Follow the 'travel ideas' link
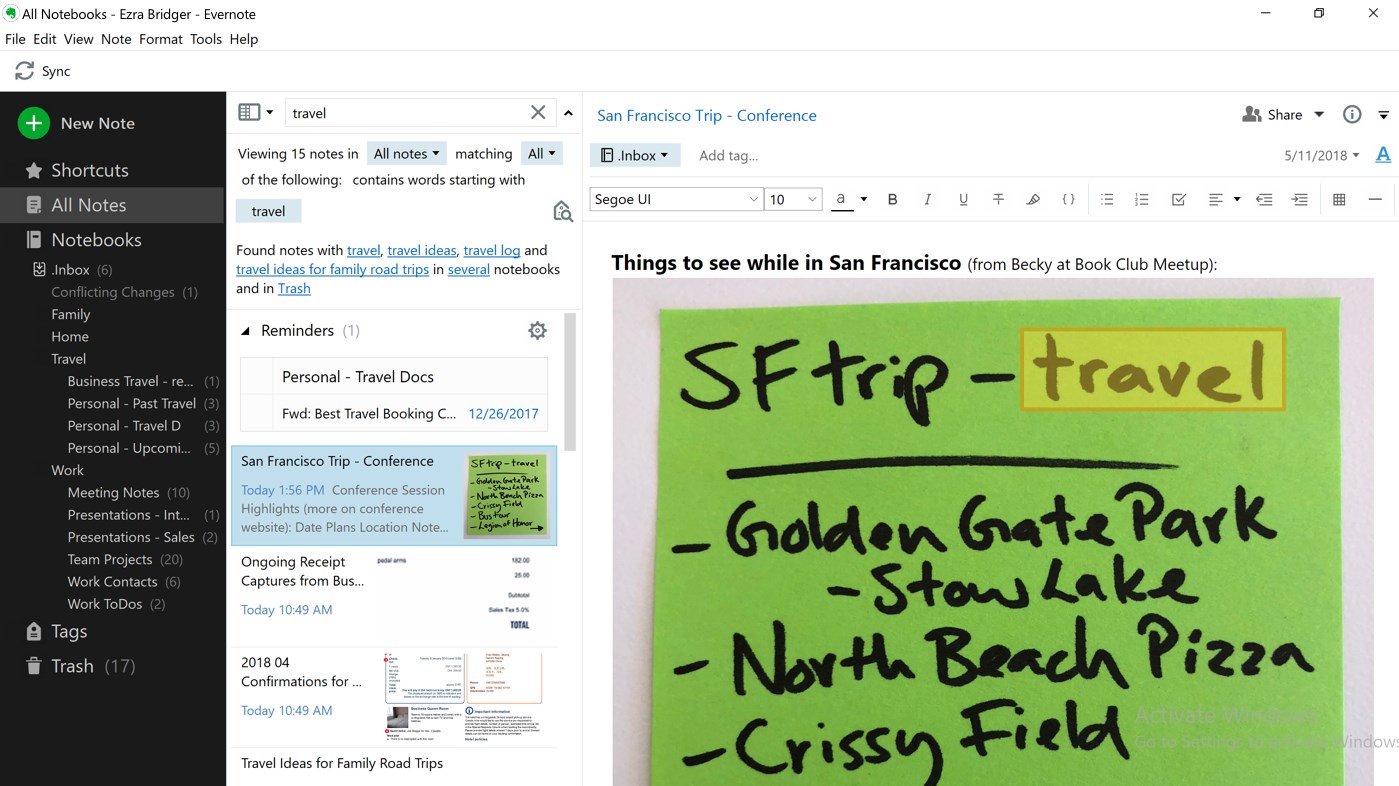This screenshot has height=786, width=1399. (x=422, y=250)
